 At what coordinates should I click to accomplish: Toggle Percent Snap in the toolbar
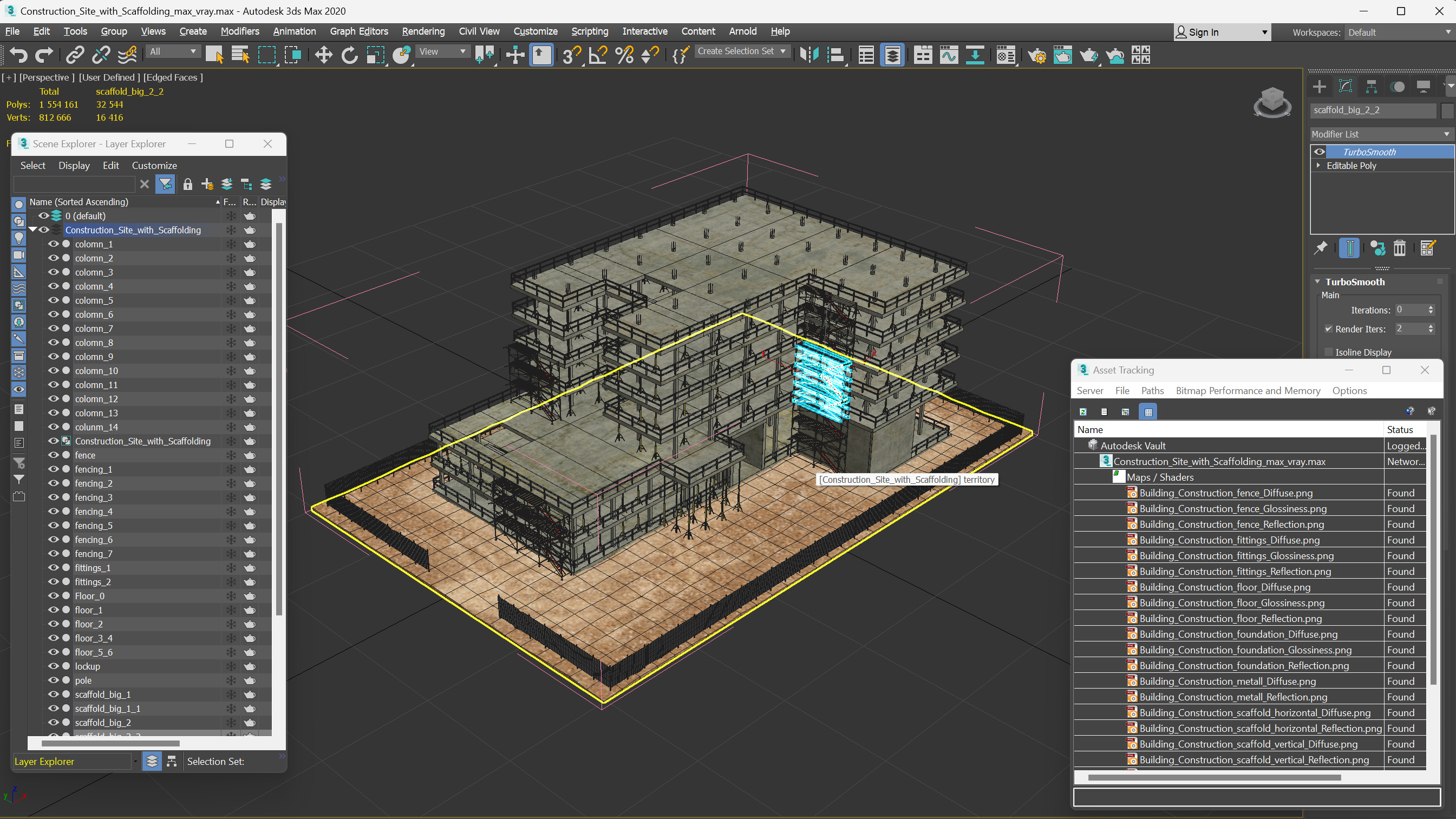click(x=624, y=55)
